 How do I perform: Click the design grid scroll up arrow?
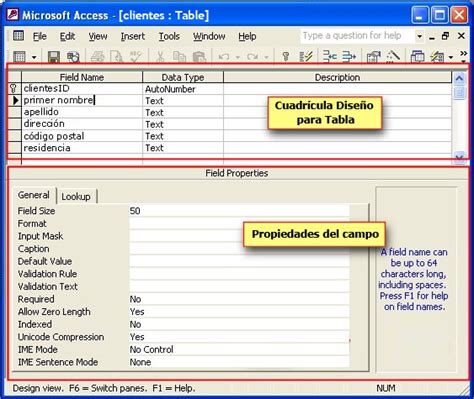click(459, 79)
